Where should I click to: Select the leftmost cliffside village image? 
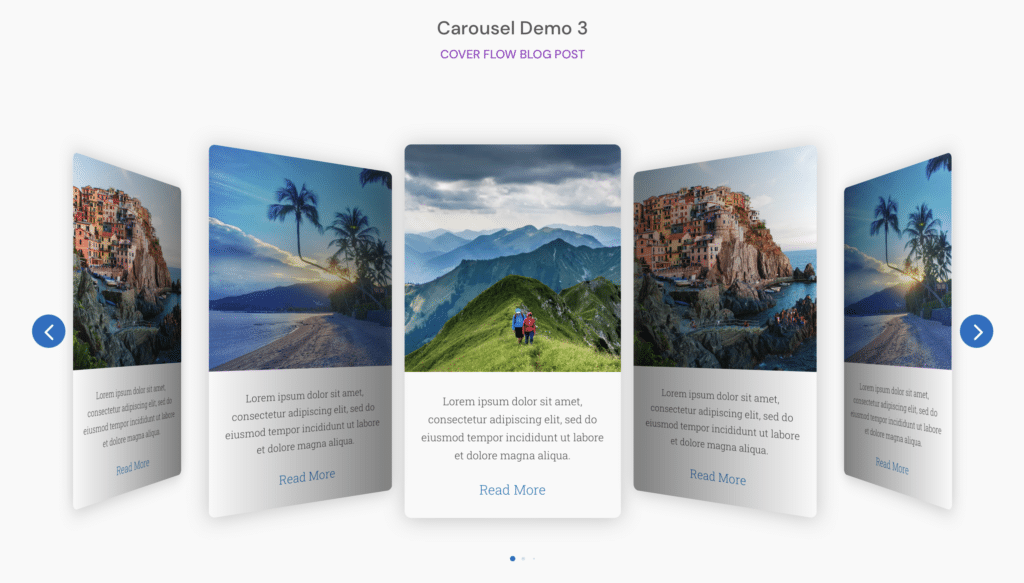127,262
